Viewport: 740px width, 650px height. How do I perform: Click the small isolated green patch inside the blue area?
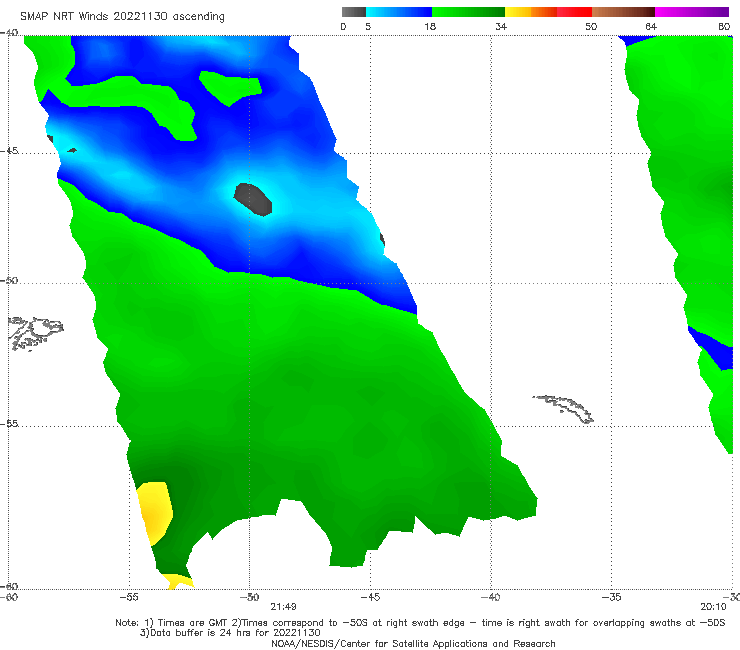point(230,88)
